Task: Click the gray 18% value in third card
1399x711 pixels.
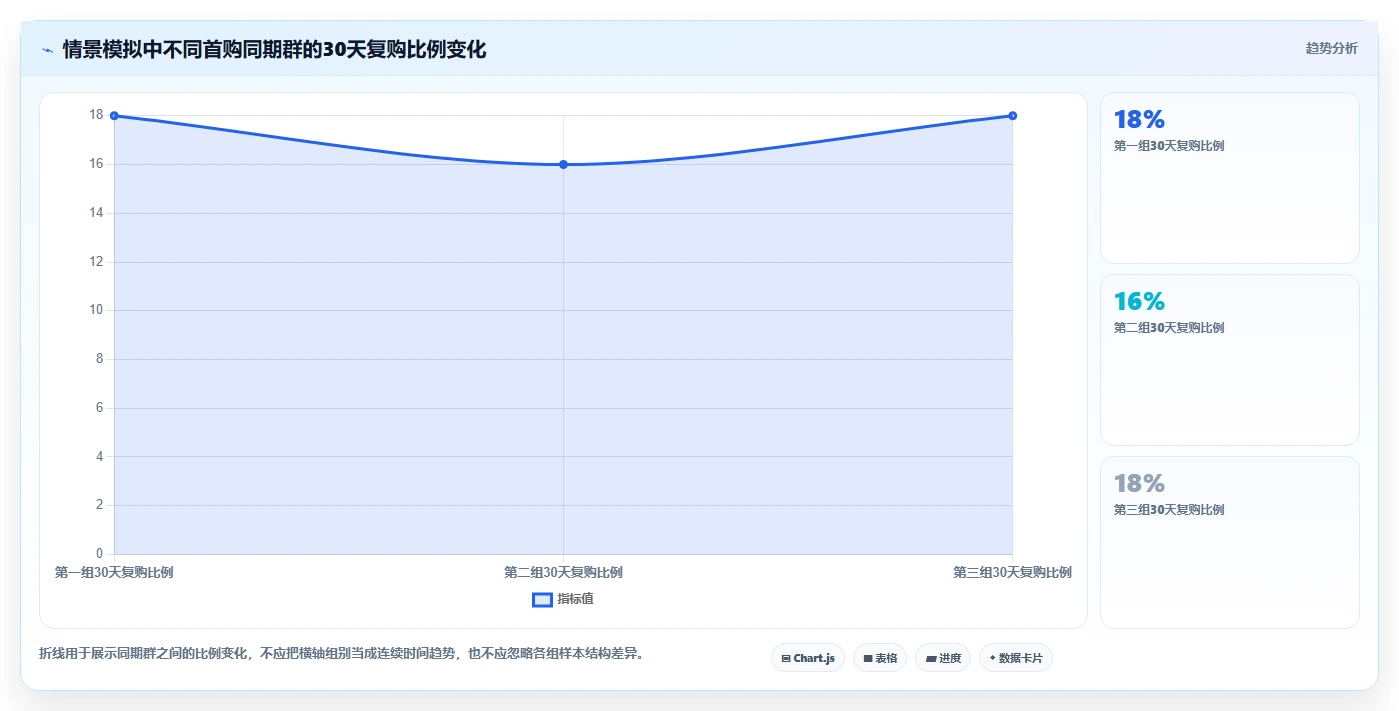Action: pyautogui.click(x=1139, y=484)
